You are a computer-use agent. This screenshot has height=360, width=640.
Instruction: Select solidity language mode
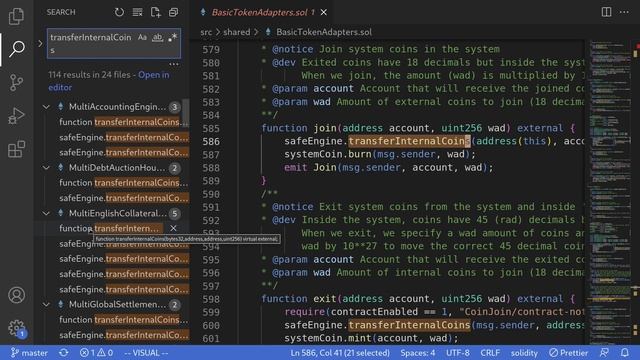coord(524,353)
